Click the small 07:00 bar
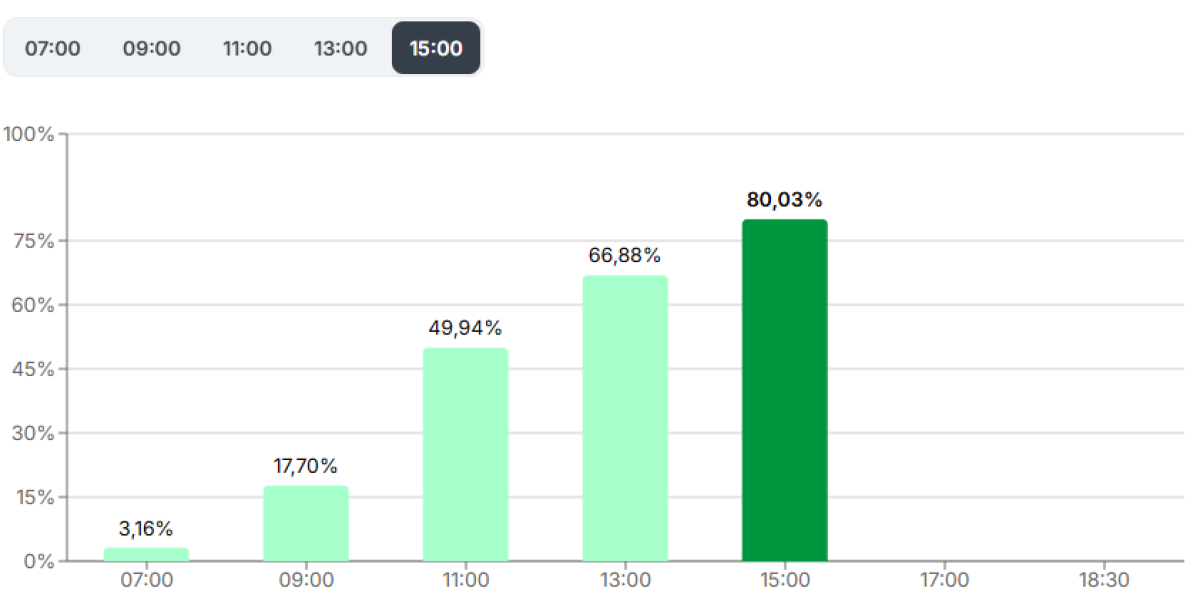 (146, 554)
